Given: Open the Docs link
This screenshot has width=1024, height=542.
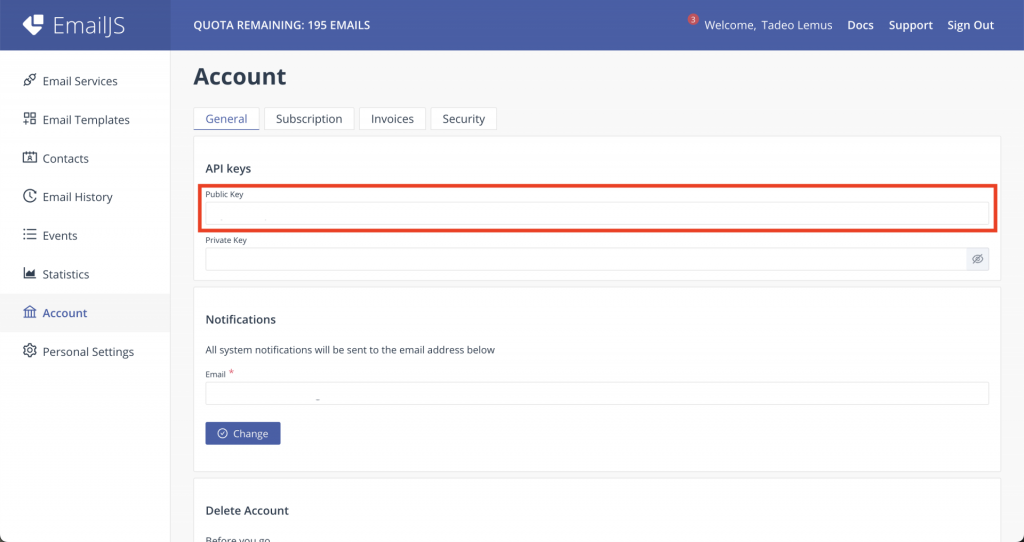Looking at the screenshot, I should coord(860,25).
